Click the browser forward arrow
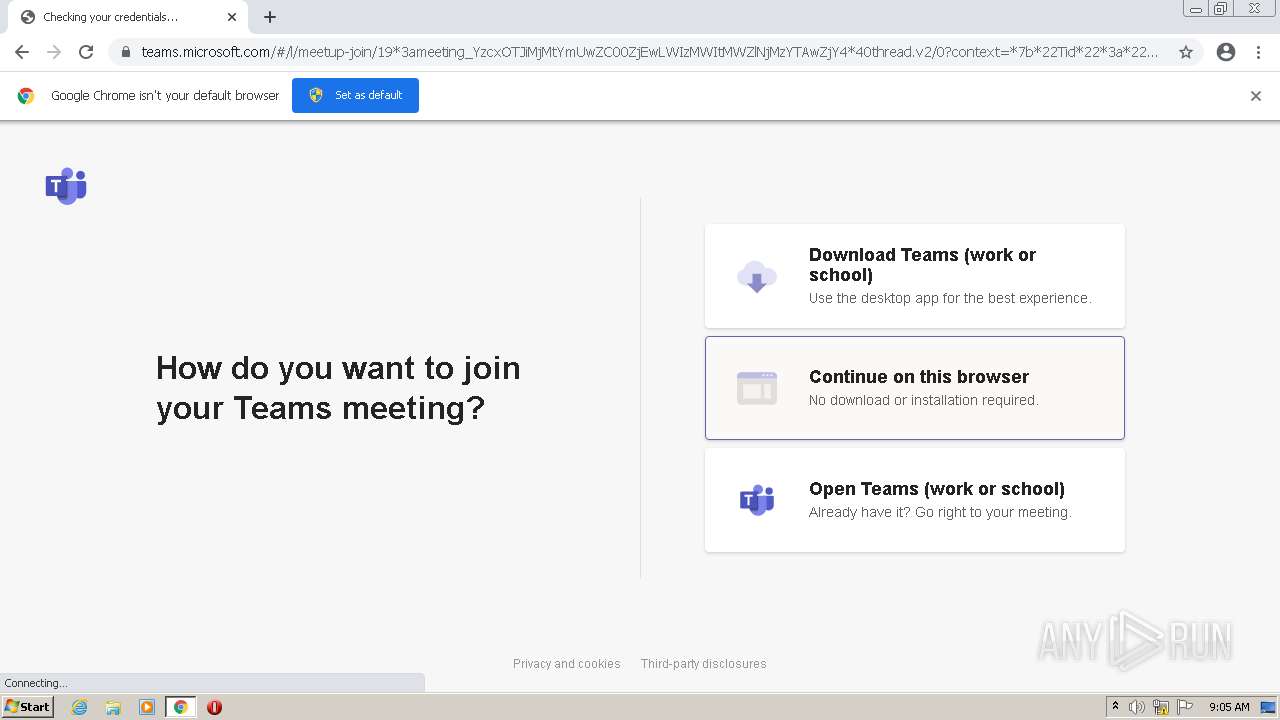Screen dimensions: 1280x720 pyautogui.click(x=54, y=52)
